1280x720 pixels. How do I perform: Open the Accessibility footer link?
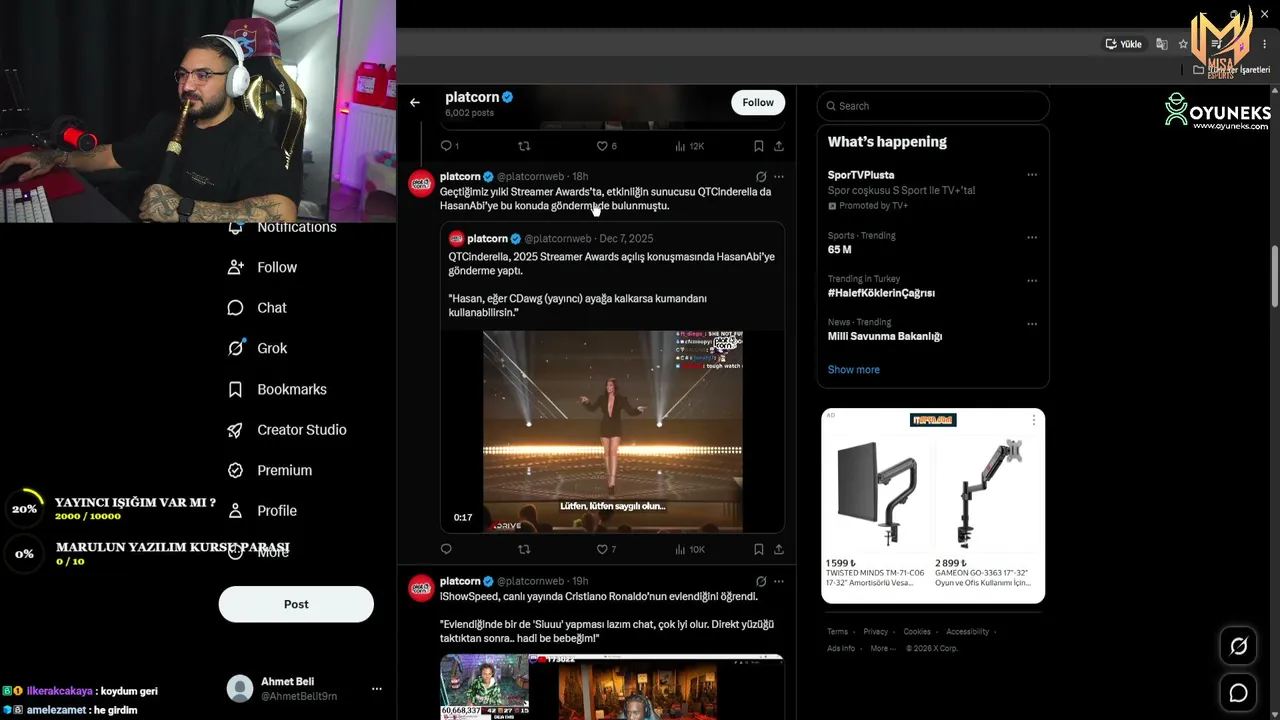click(967, 632)
